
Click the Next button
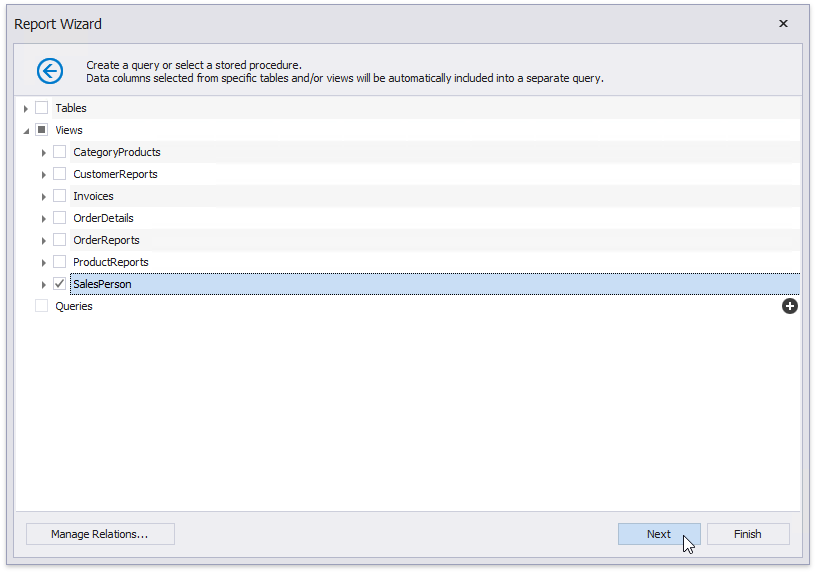[x=658, y=534]
